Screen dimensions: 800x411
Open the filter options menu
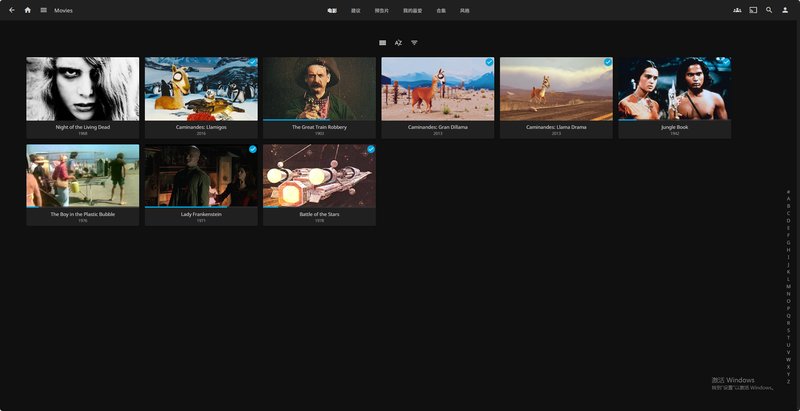(x=414, y=43)
